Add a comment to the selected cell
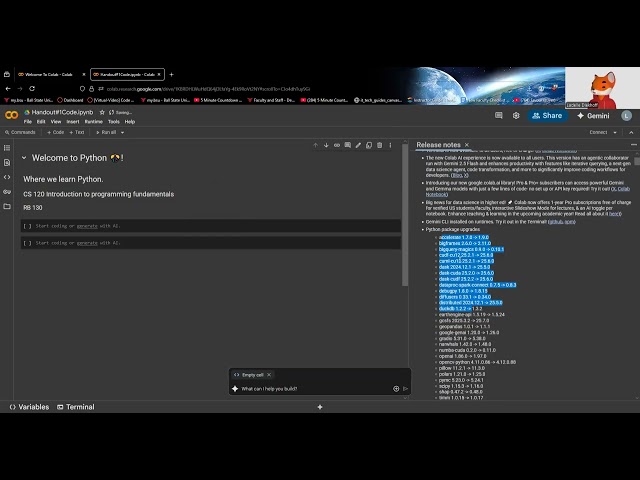Screen dimensions: 640x480 [x=347, y=145]
